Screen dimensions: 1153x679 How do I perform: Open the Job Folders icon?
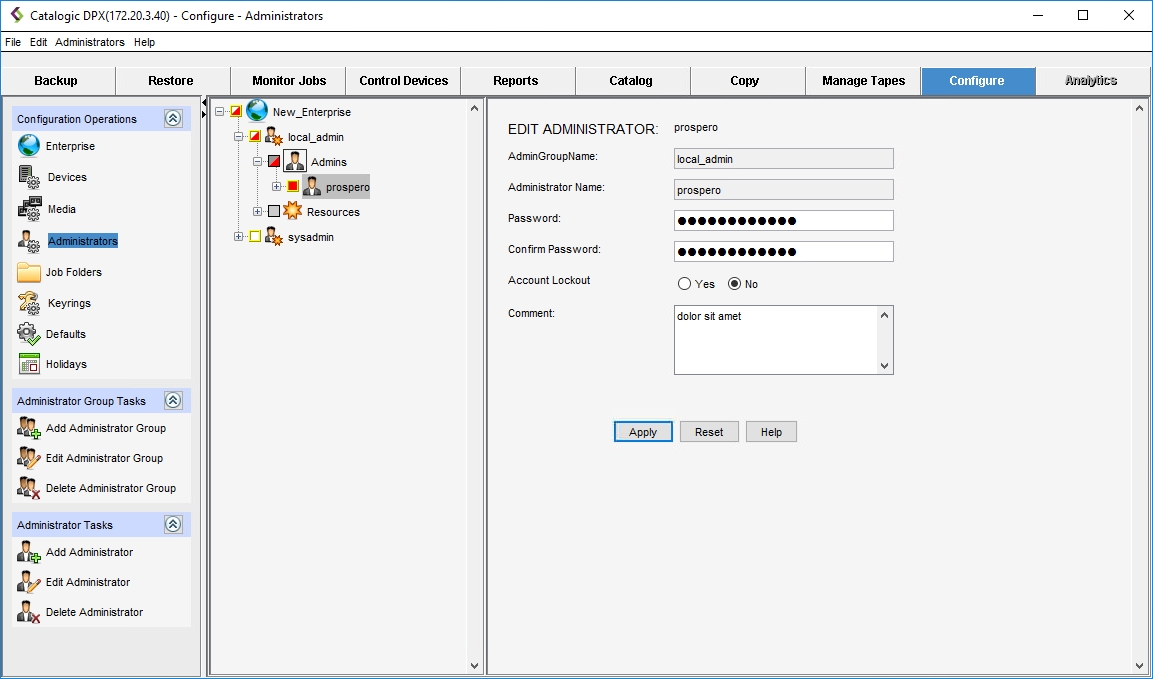[29, 272]
